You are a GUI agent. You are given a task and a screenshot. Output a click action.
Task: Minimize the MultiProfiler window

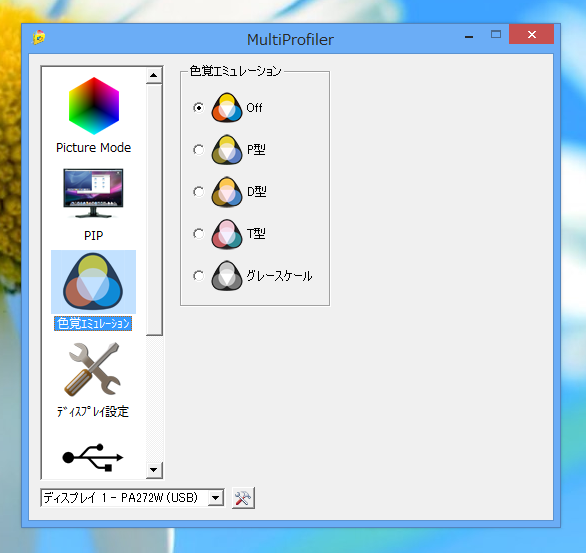tap(469, 37)
